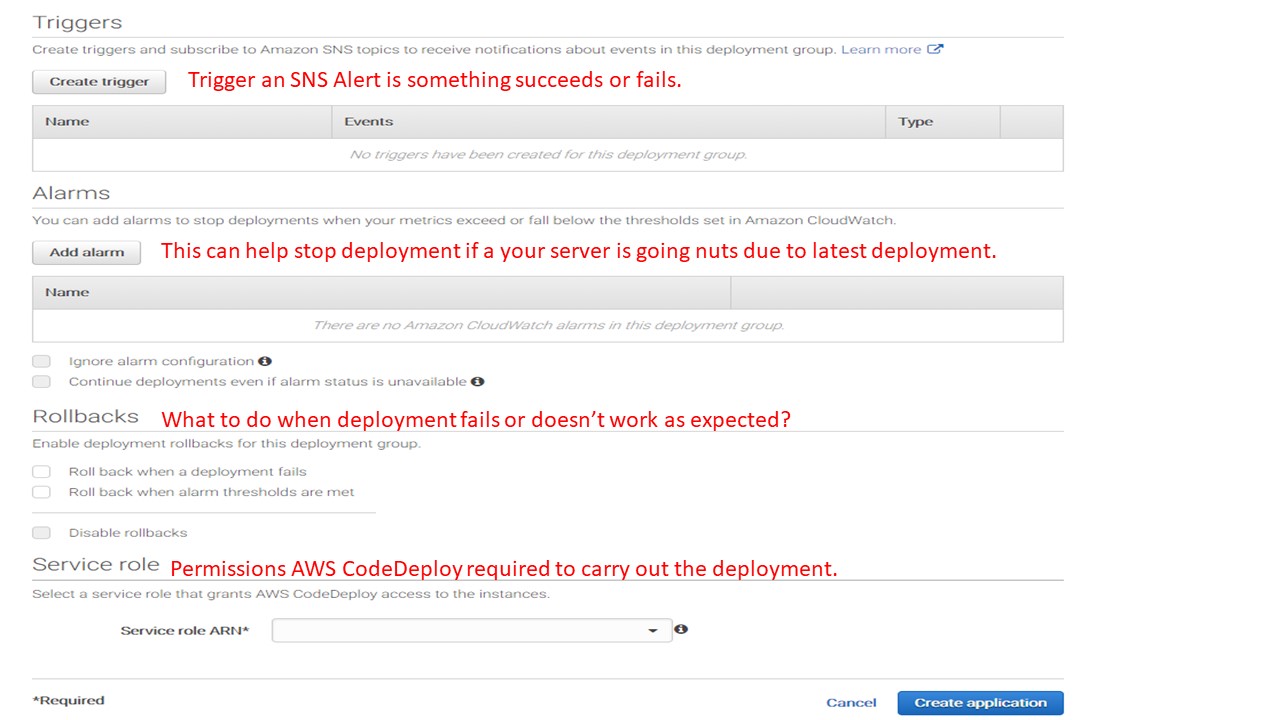
Task: Enable Roll back when a deployment fails
Action: [41, 471]
